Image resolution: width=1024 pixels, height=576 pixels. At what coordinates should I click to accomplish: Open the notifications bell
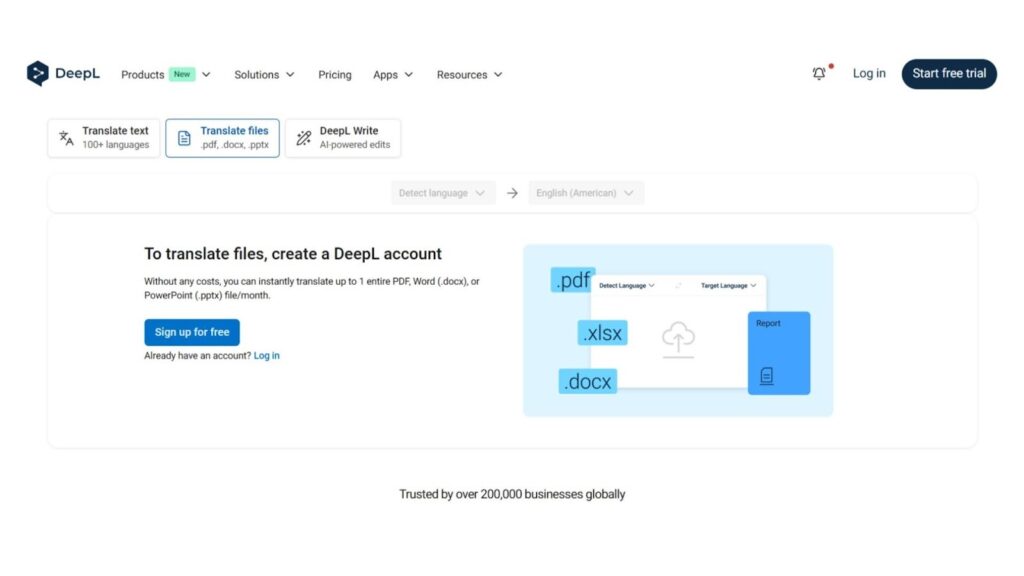pyautogui.click(x=819, y=74)
